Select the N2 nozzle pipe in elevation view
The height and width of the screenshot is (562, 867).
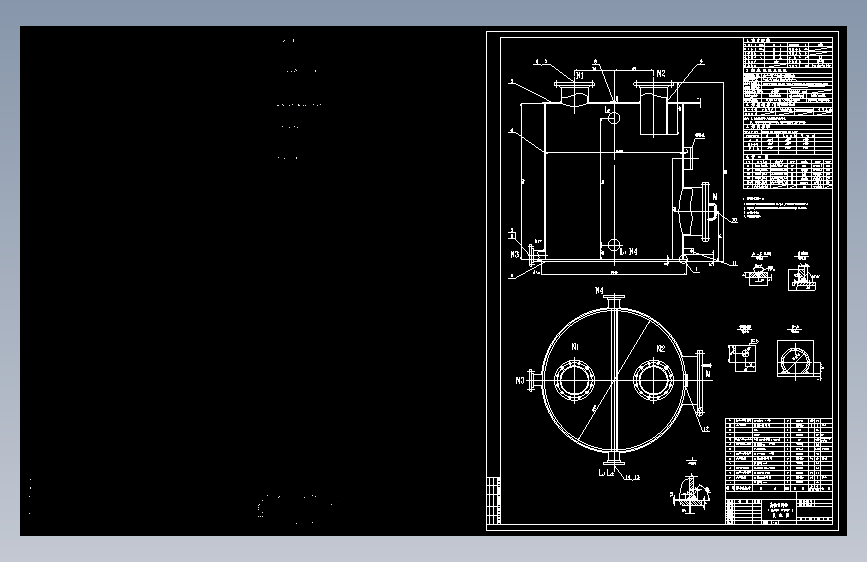click(654, 110)
